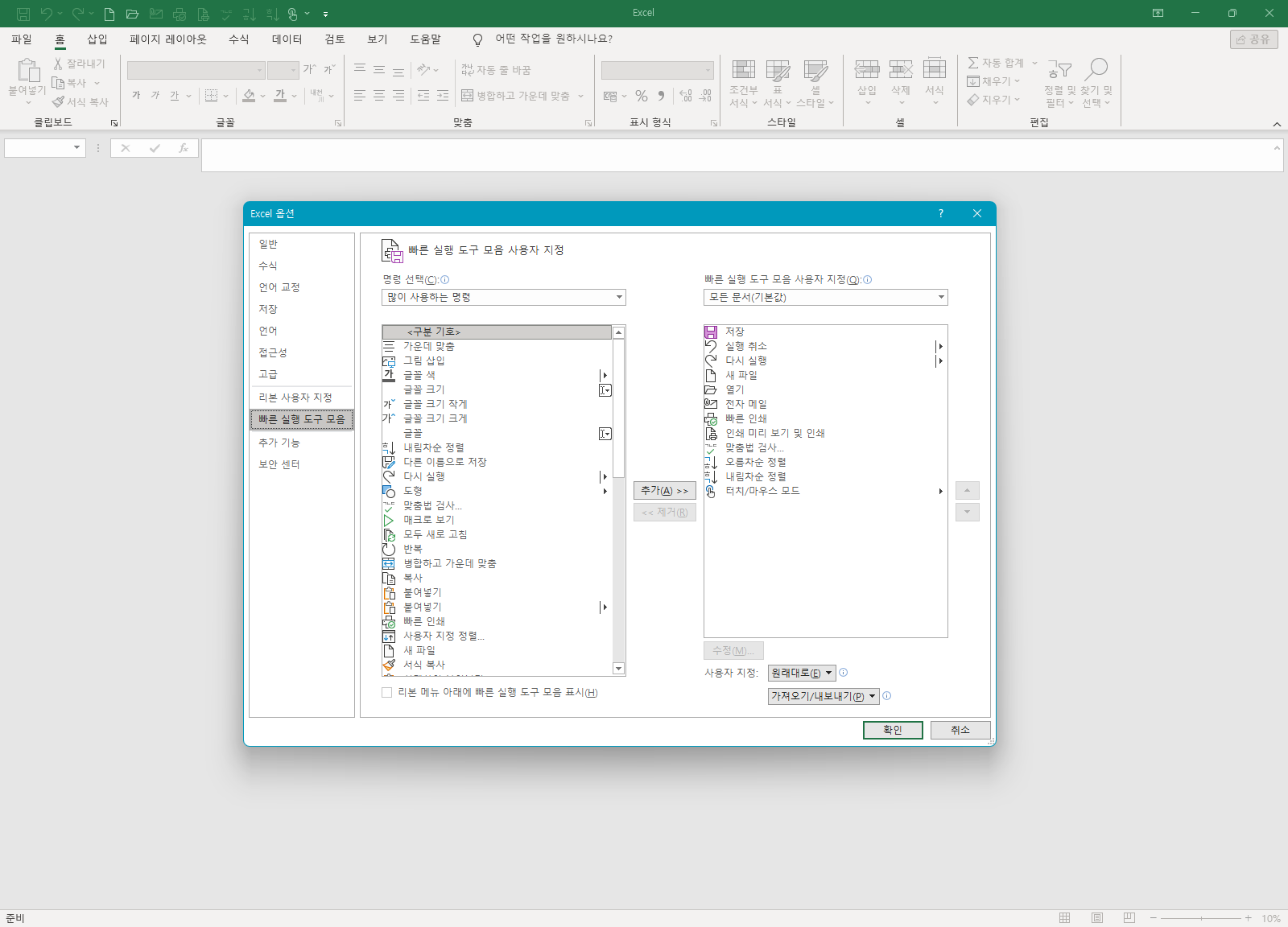Click the move up arrow button

coord(967,490)
